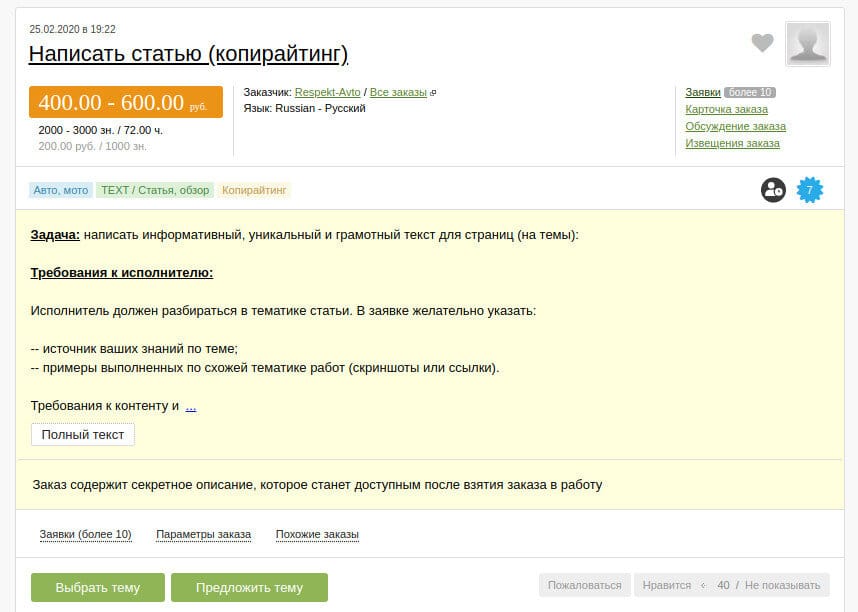Expand description via the '...' link
Image resolution: width=858 pixels, height=612 pixels.
click(191, 406)
